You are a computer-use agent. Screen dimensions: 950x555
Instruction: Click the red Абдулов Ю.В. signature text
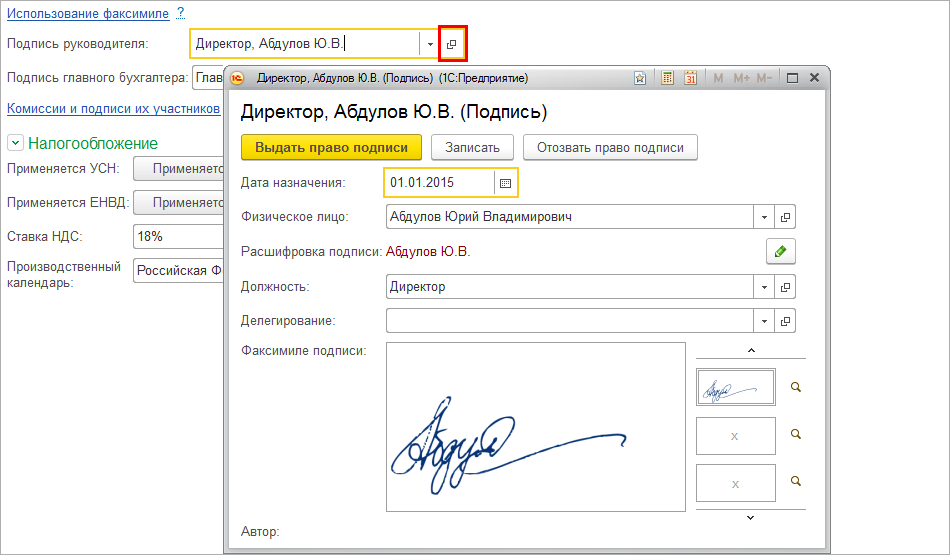428,251
